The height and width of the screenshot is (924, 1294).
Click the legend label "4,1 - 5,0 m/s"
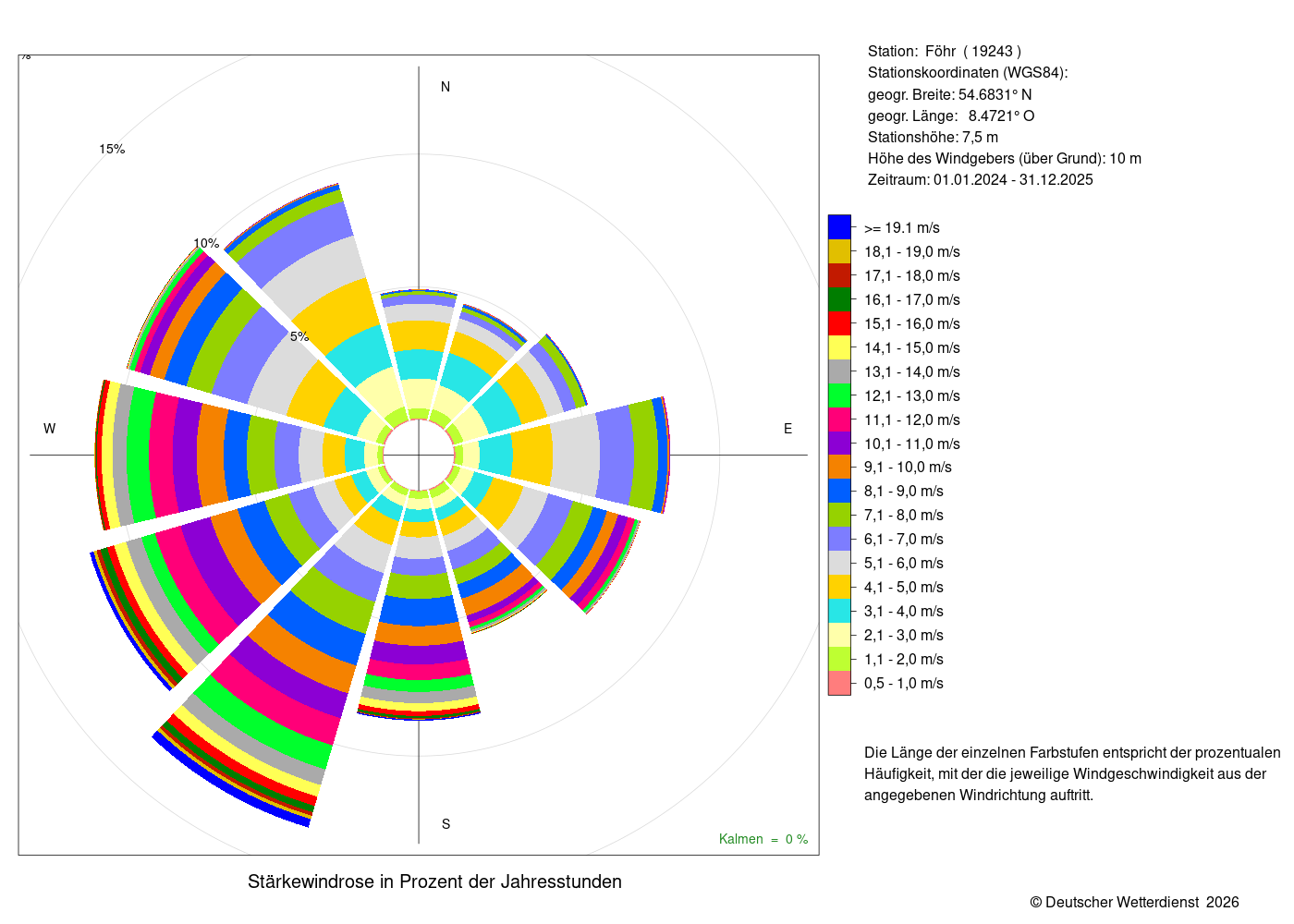[904, 588]
